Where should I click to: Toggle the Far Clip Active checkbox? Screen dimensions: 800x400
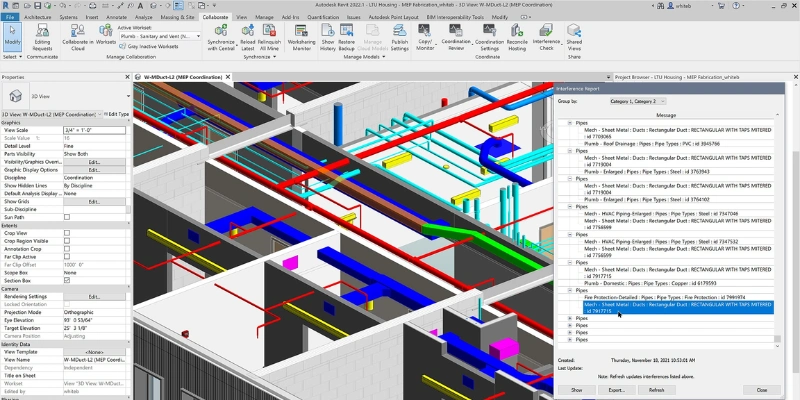[x=67, y=257]
